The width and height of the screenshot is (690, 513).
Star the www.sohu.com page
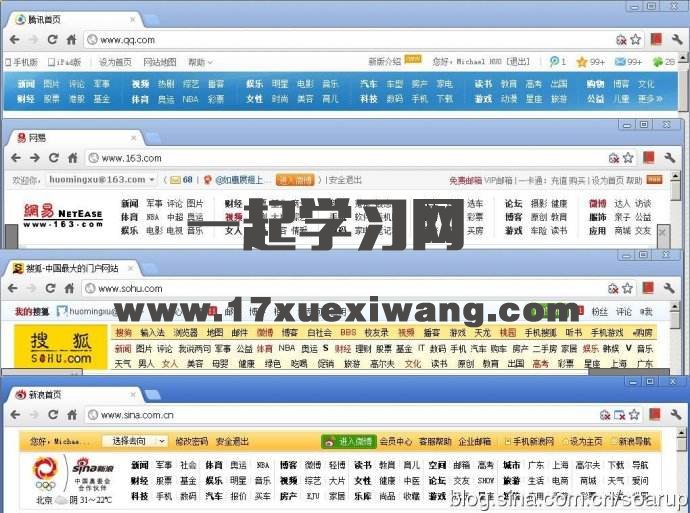pyautogui.click(x=628, y=288)
